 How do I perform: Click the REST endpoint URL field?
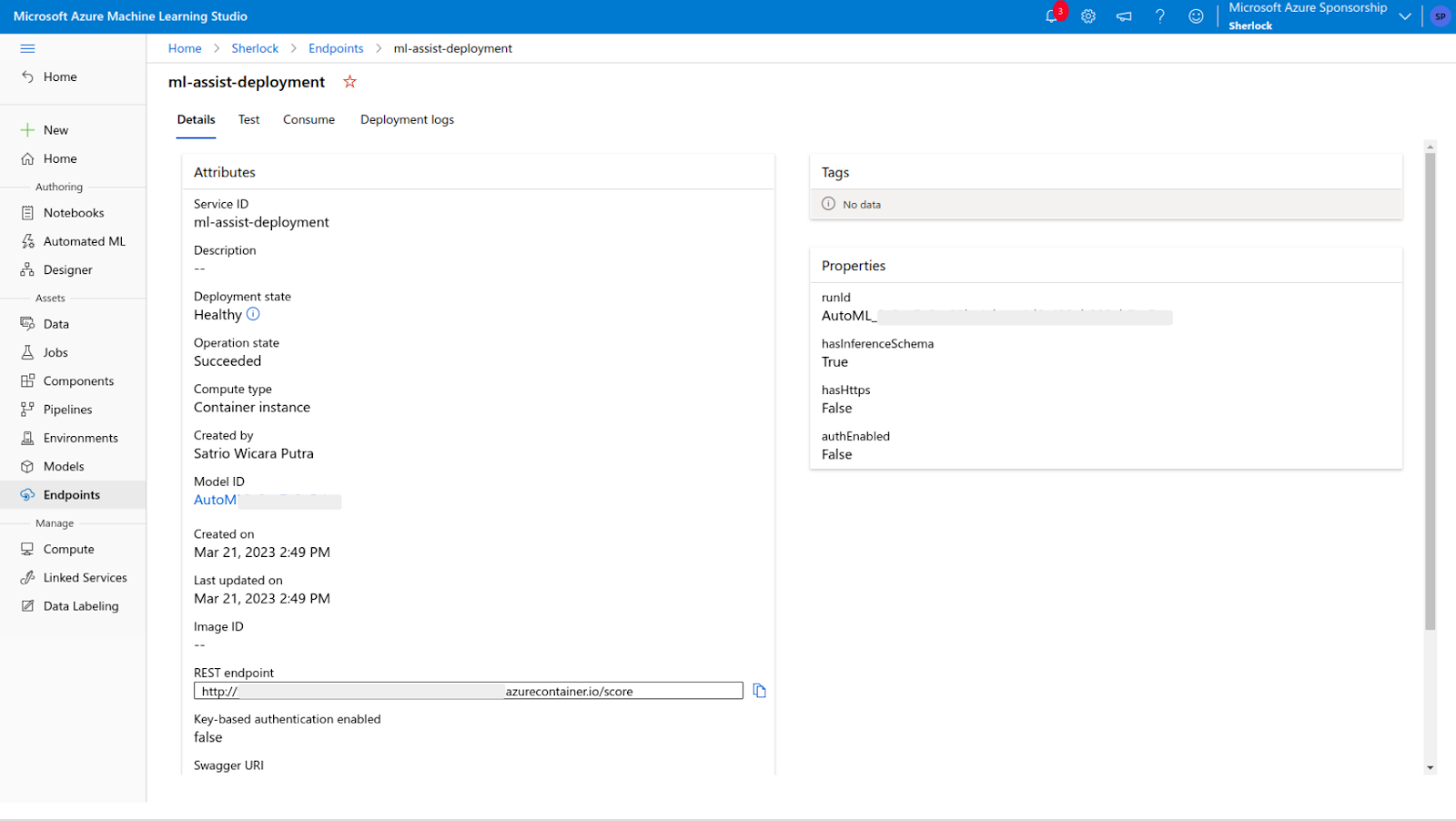click(x=469, y=691)
